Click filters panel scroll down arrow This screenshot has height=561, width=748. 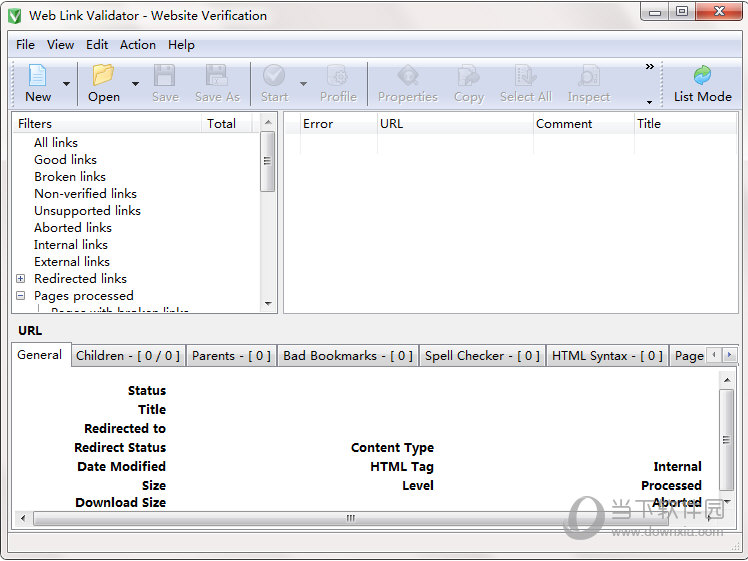coord(268,303)
